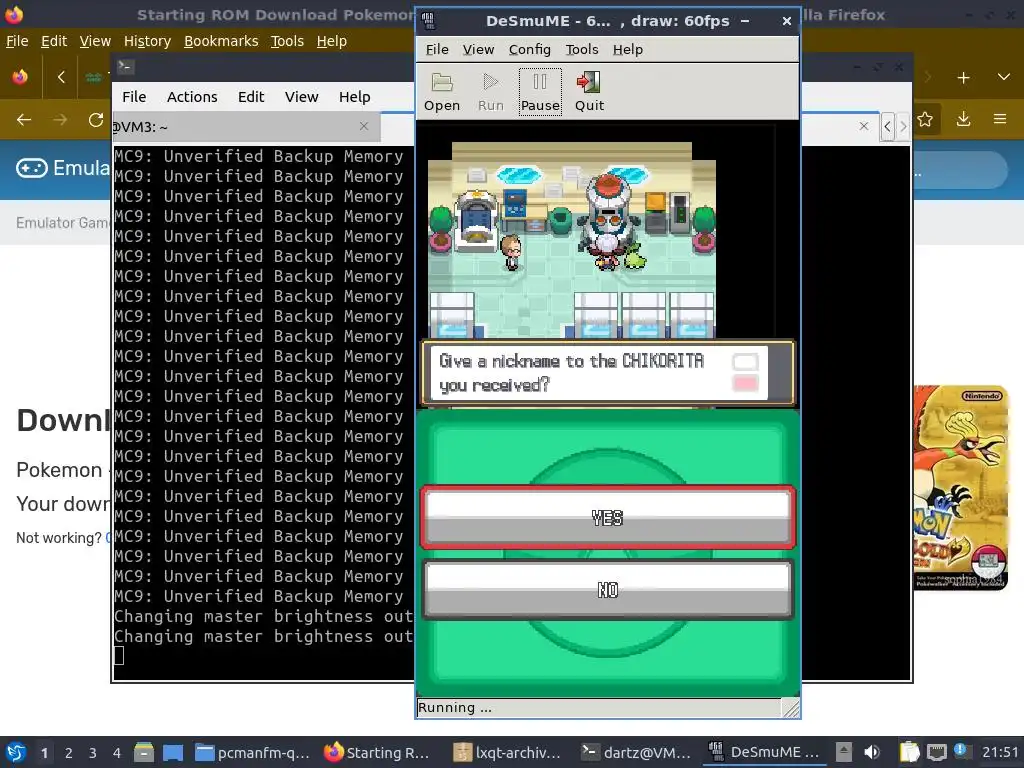Open DeSmuME Help menu
Viewport: 1024px width, 768px height.
(628, 50)
